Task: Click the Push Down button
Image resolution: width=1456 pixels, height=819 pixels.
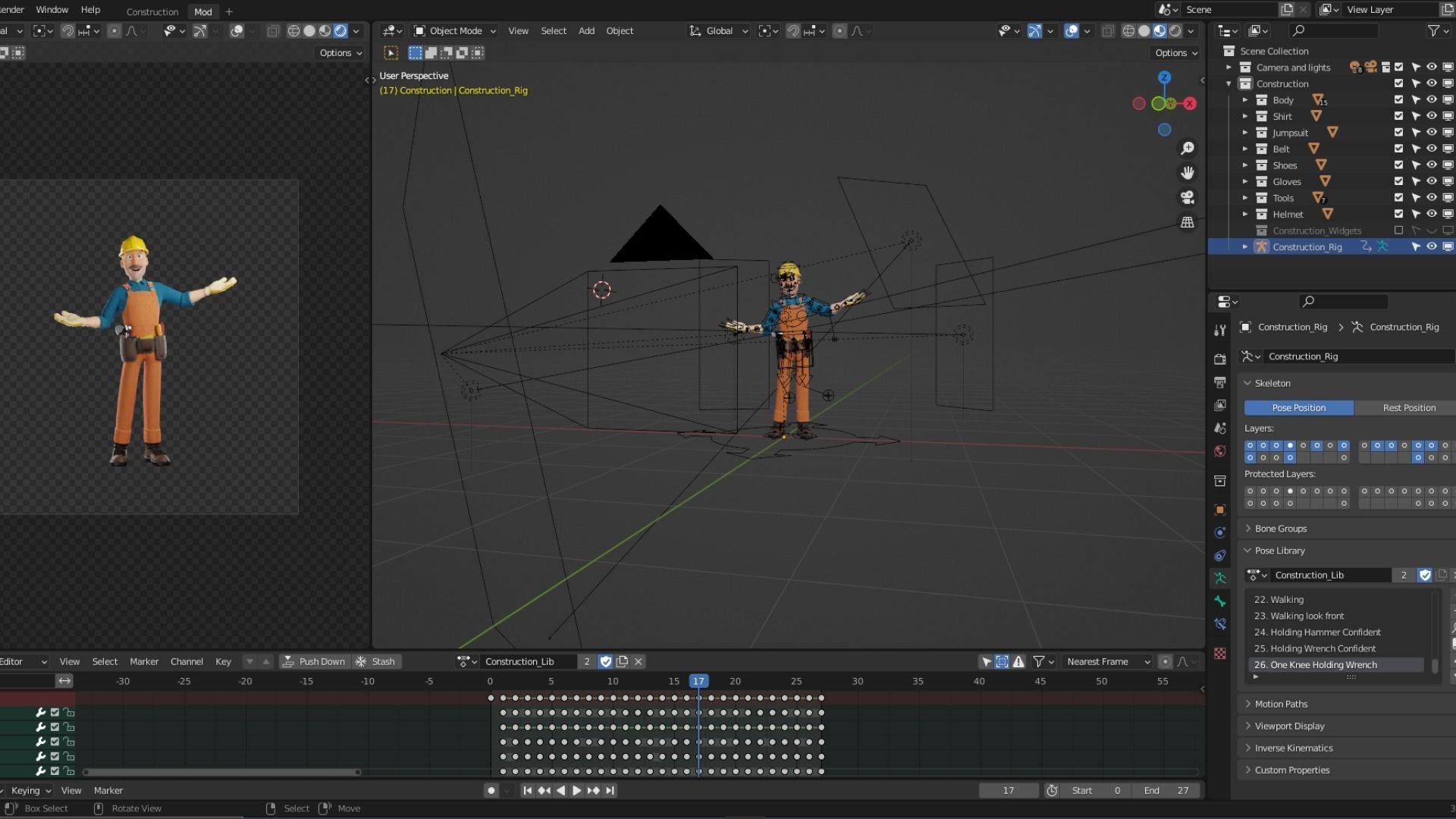Action: (x=314, y=662)
